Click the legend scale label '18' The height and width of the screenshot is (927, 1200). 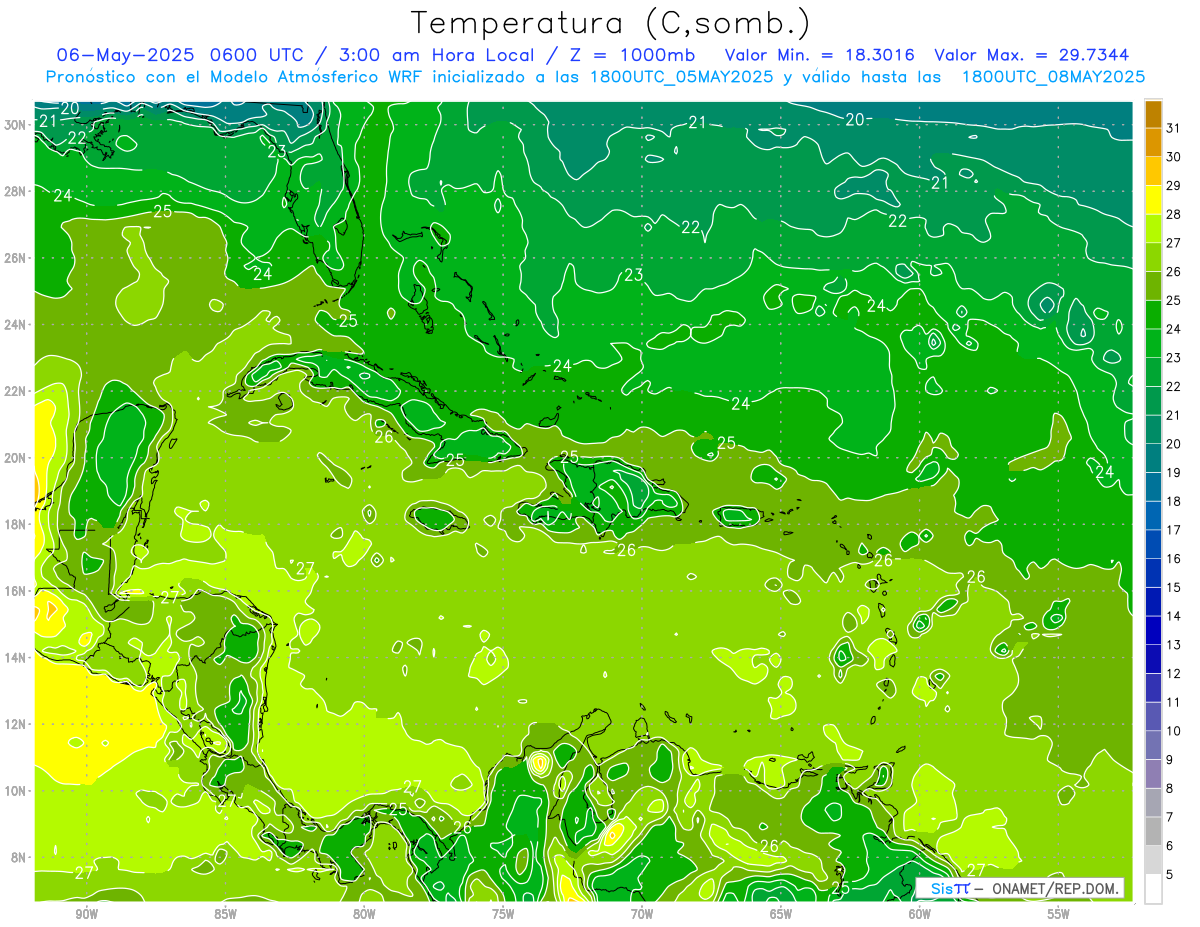coord(1174,501)
